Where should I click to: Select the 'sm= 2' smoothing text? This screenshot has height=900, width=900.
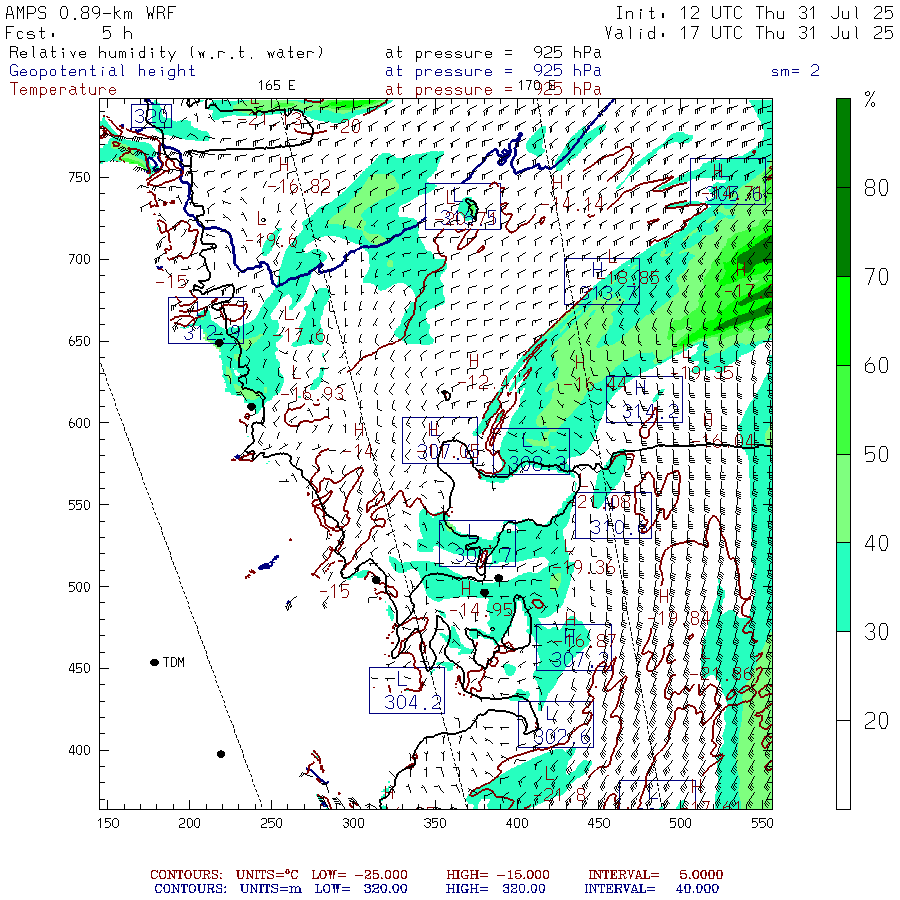pos(795,71)
